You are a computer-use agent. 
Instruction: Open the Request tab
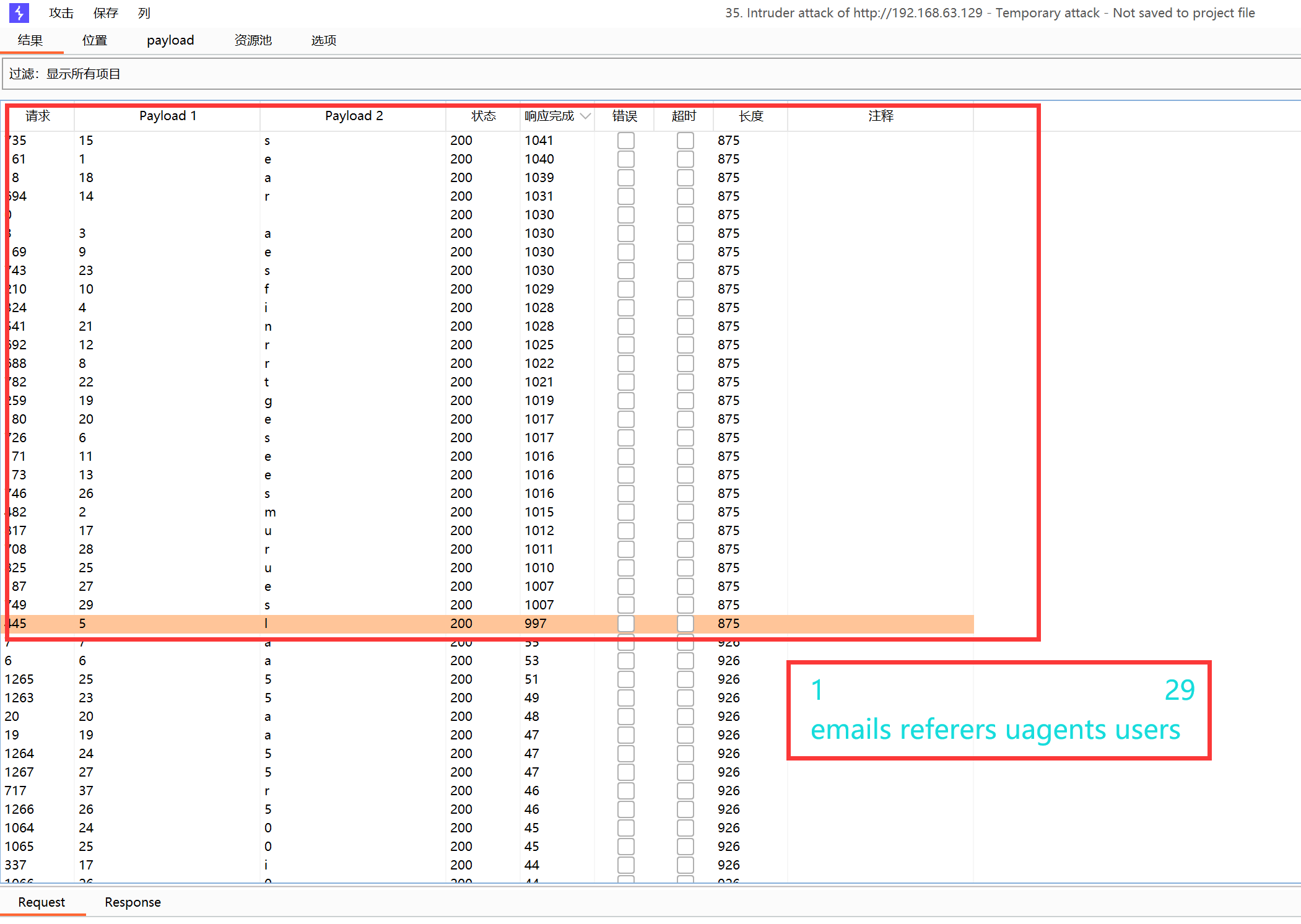41,902
